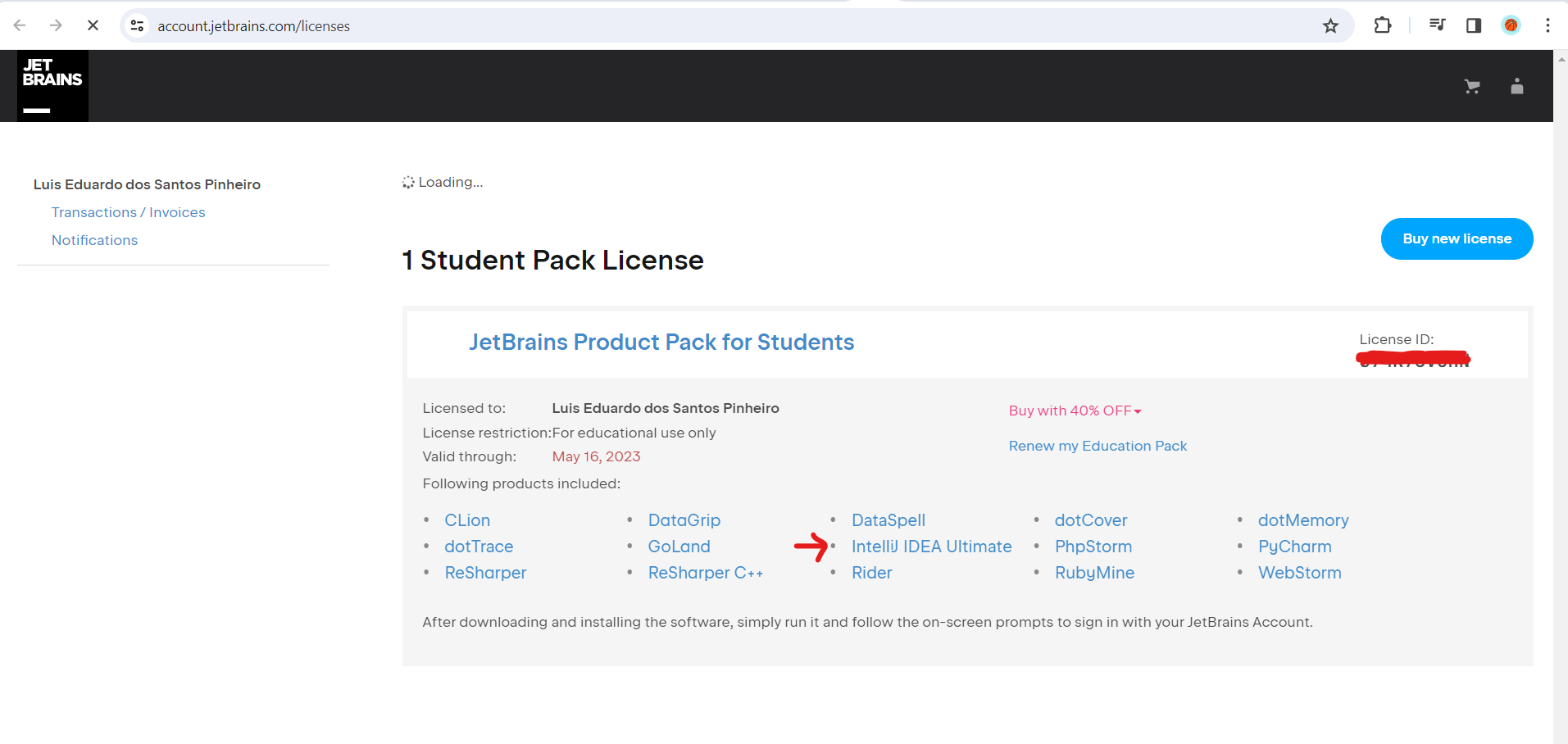Open DataGrip product link
The height and width of the screenshot is (744, 1568).
tap(684, 520)
